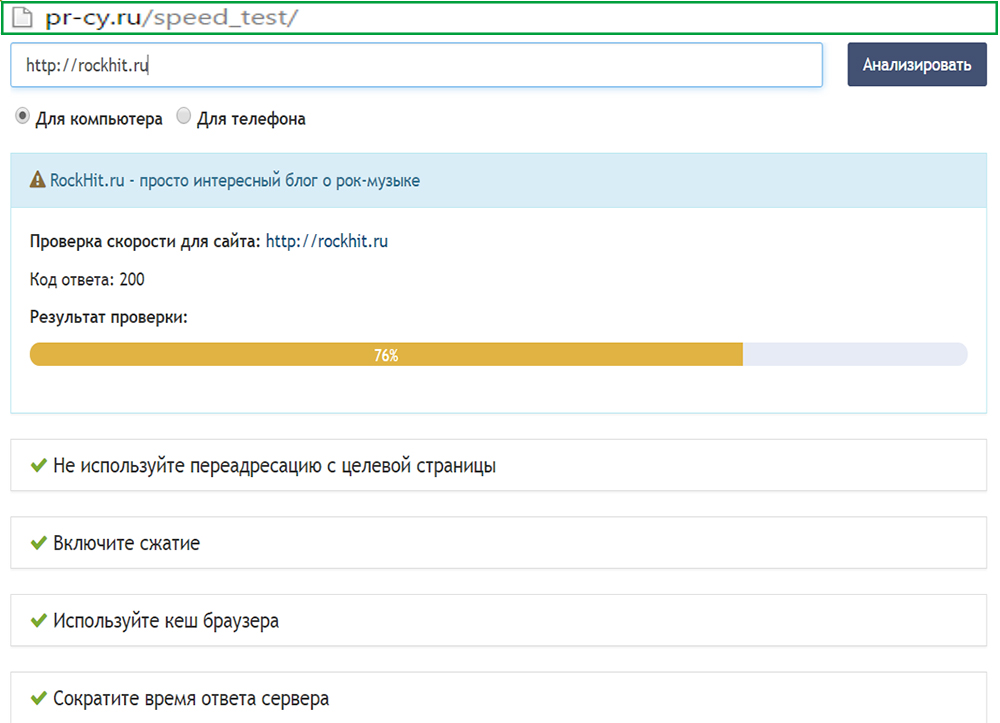Screen dimensions: 1000x723
Task: Click the green checkmark next to Включите сжатие
Action: point(38,543)
